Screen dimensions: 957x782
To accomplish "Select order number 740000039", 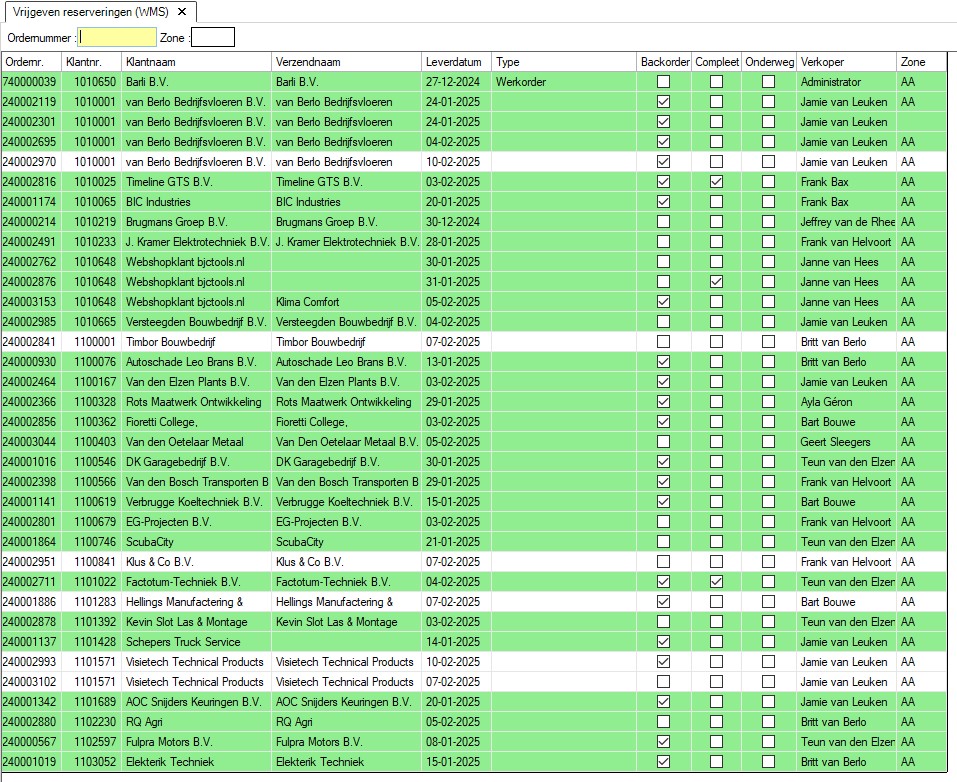I will coord(29,82).
